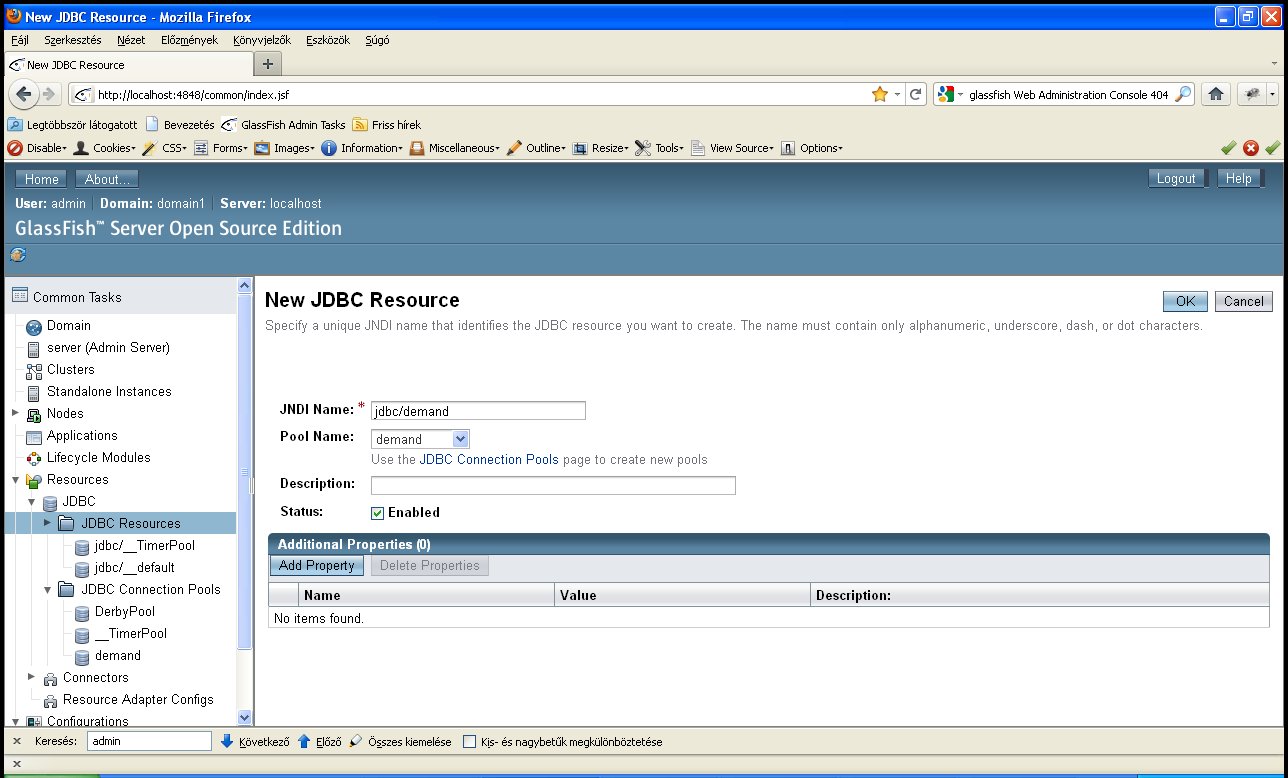Expand the Configurations tree node
The image size is (1288, 778).
tap(15, 721)
